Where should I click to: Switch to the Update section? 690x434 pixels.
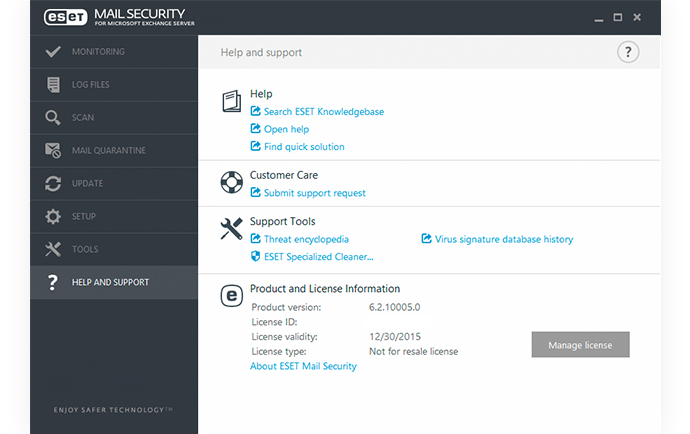tap(114, 184)
